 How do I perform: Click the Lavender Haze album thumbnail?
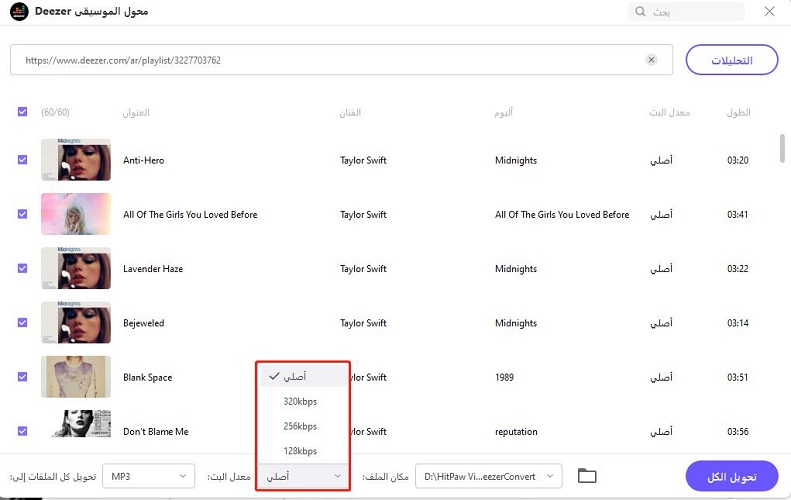click(76, 268)
